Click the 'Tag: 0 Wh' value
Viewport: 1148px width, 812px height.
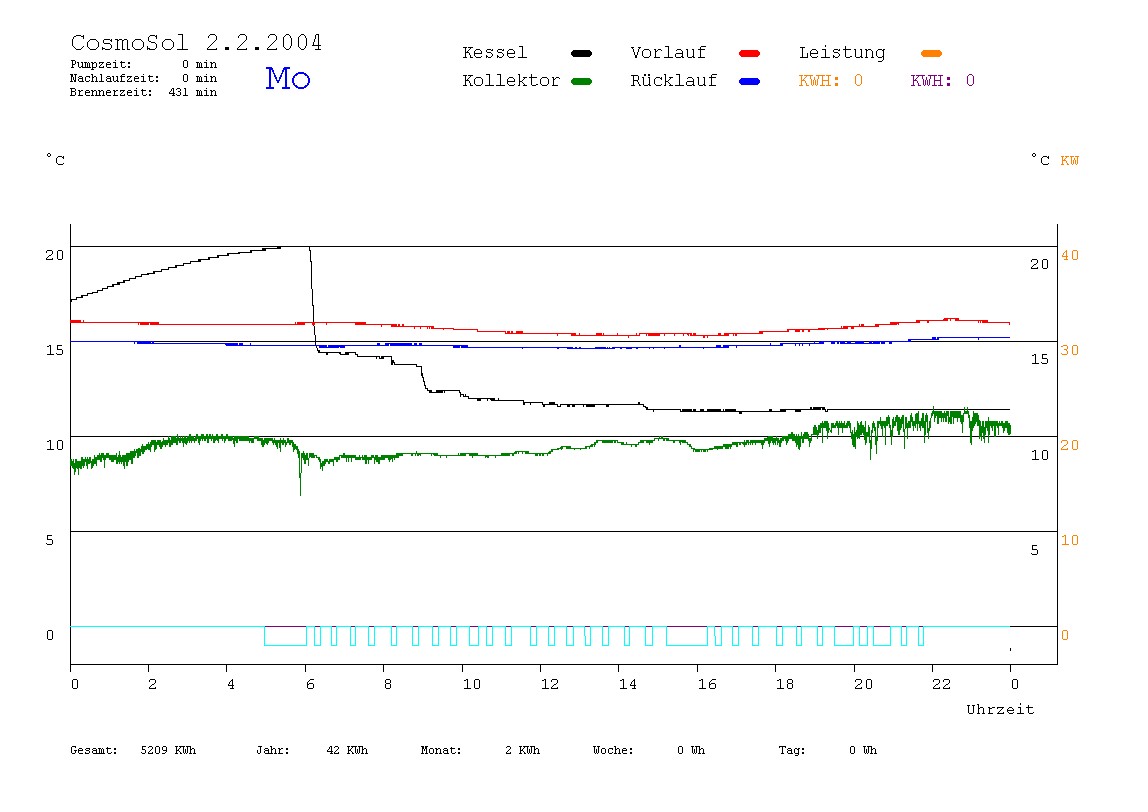pyautogui.click(x=827, y=750)
